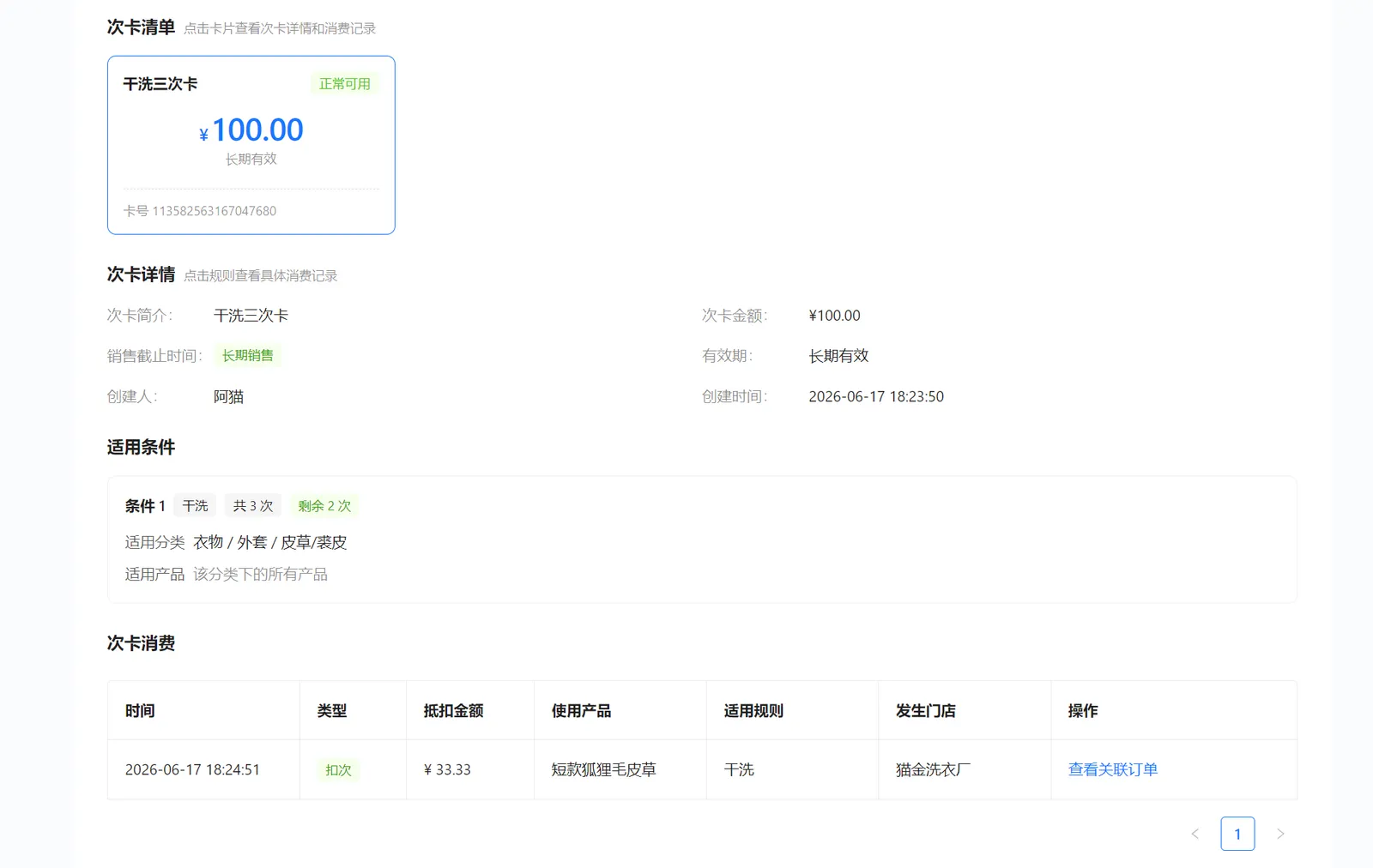Click the 长期有效 validity value in details
This screenshot has width=1373, height=868.
pos(838,355)
